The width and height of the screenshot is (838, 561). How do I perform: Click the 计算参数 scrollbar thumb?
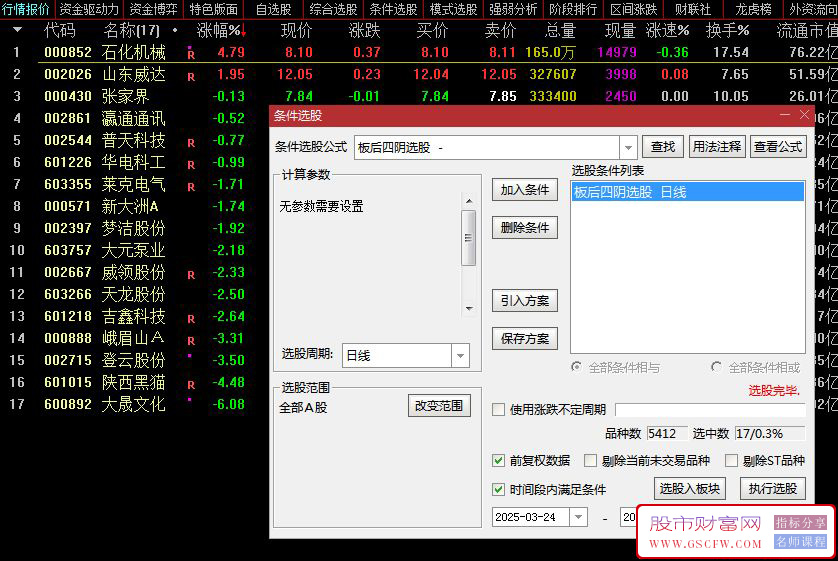pos(469,238)
